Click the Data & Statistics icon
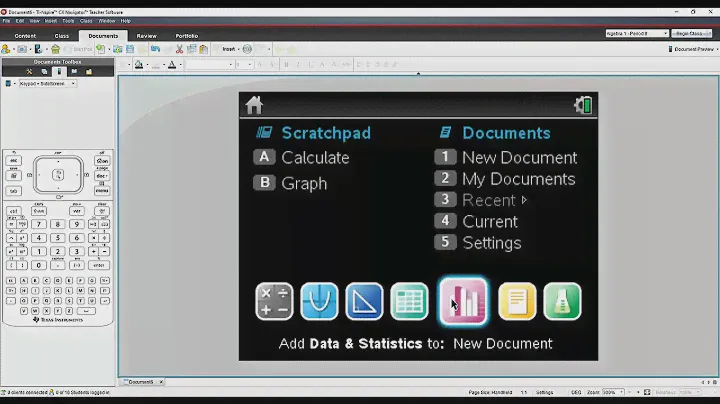The width and height of the screenshot is (720, 404). (x=463, y=301)
